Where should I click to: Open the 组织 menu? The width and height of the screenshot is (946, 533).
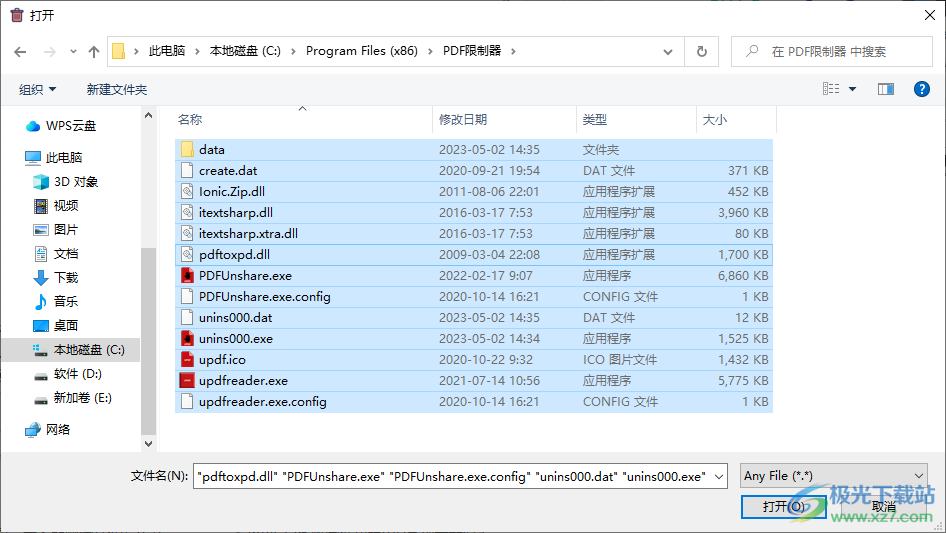click(x=37, y=89)
